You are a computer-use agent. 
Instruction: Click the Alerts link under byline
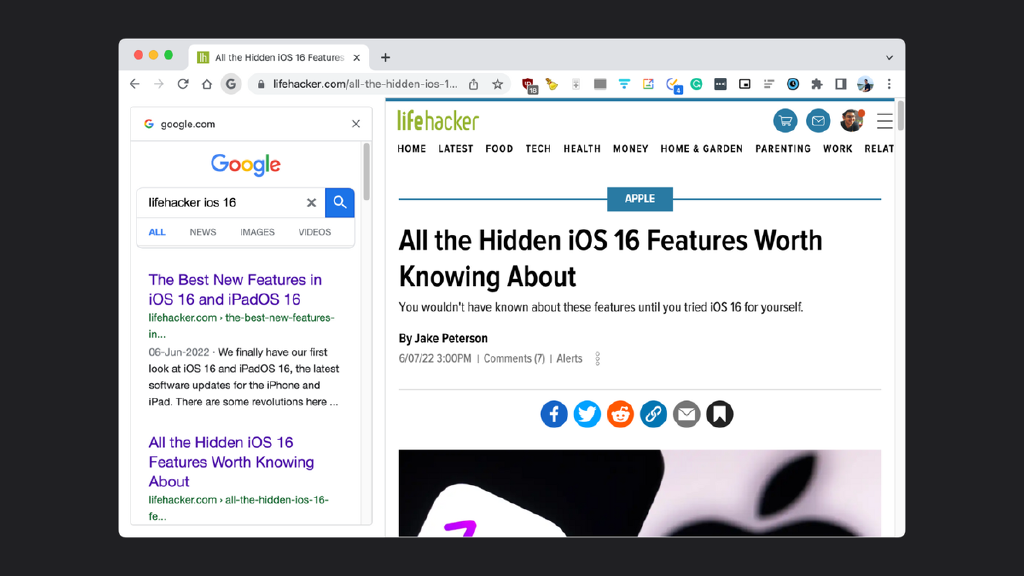pos(569,359)
